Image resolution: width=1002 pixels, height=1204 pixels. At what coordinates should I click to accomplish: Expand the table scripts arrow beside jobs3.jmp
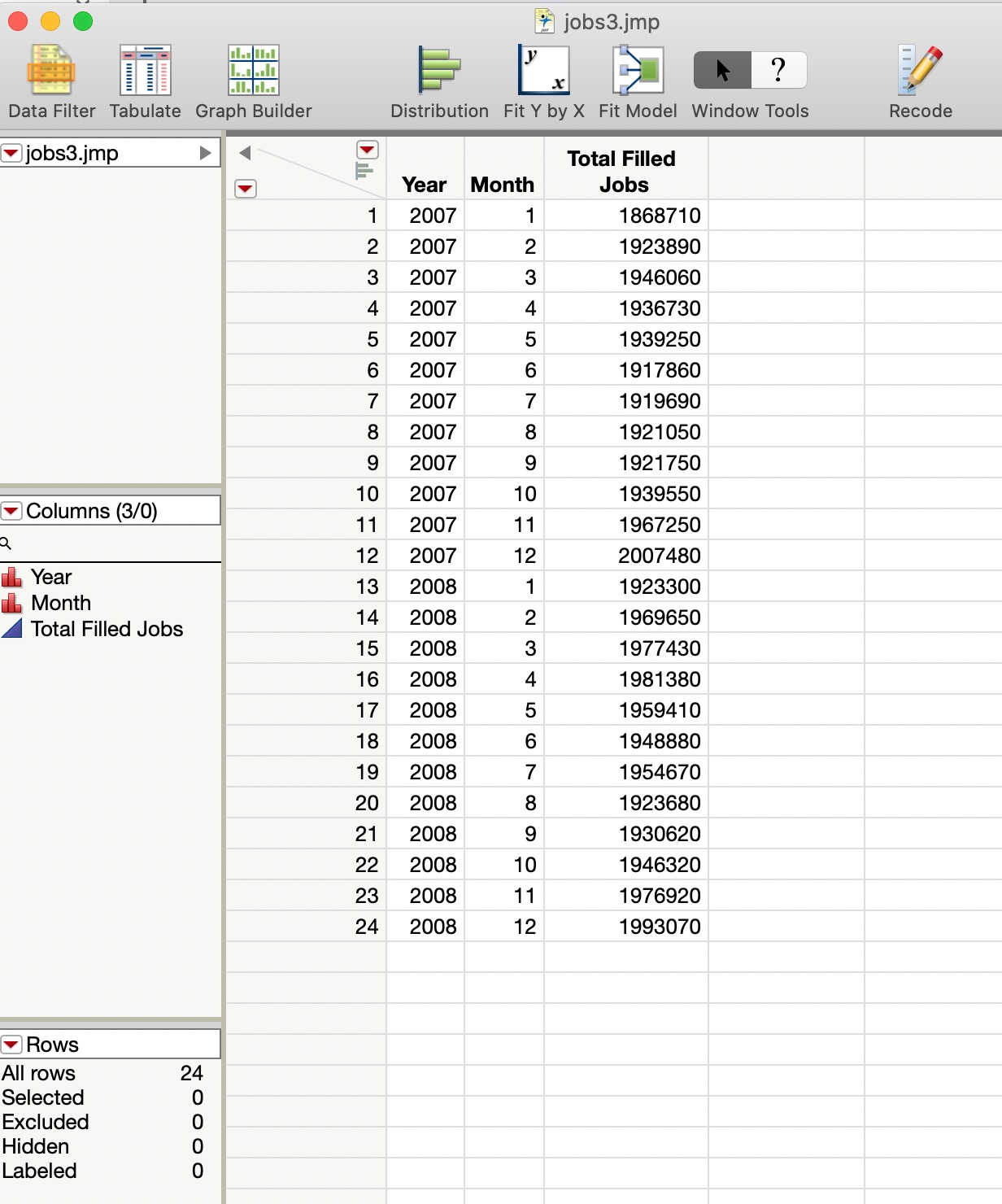click(x=205, y=153)
